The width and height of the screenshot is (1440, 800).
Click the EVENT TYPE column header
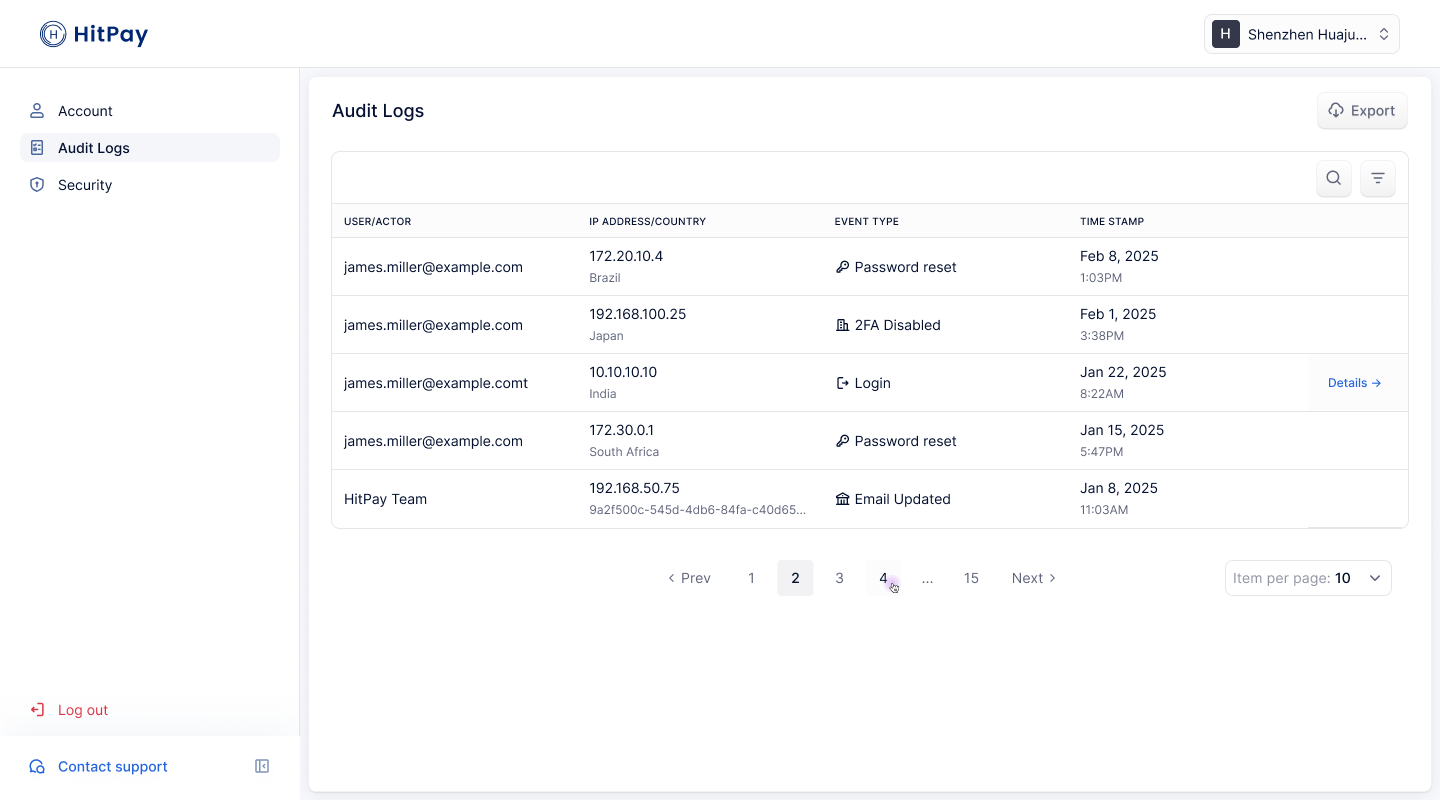(x=867, y=221)
